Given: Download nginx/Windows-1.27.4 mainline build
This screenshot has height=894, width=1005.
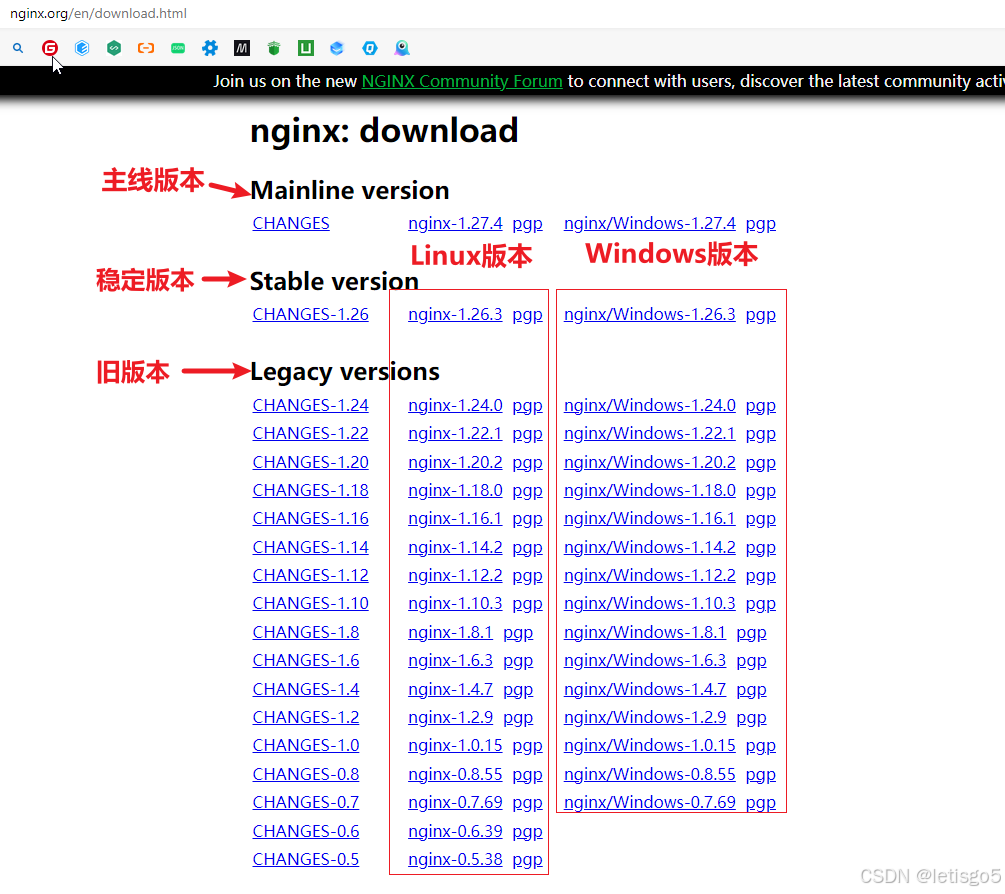Looking at the screenshot, I should pos(650,224).
